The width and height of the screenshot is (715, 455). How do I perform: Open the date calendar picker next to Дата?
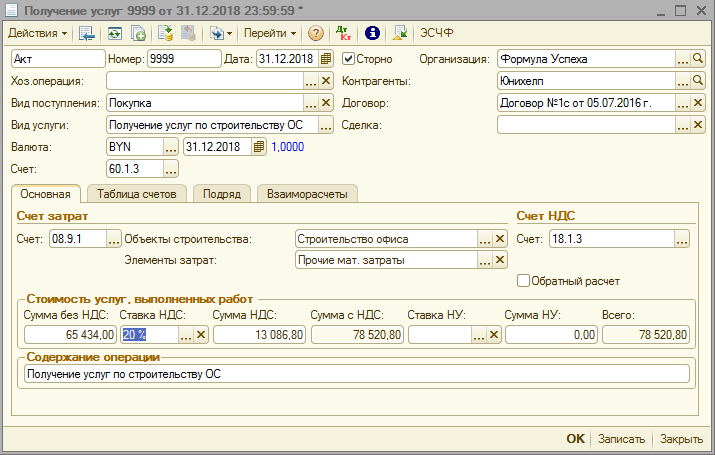pos(327,59)
